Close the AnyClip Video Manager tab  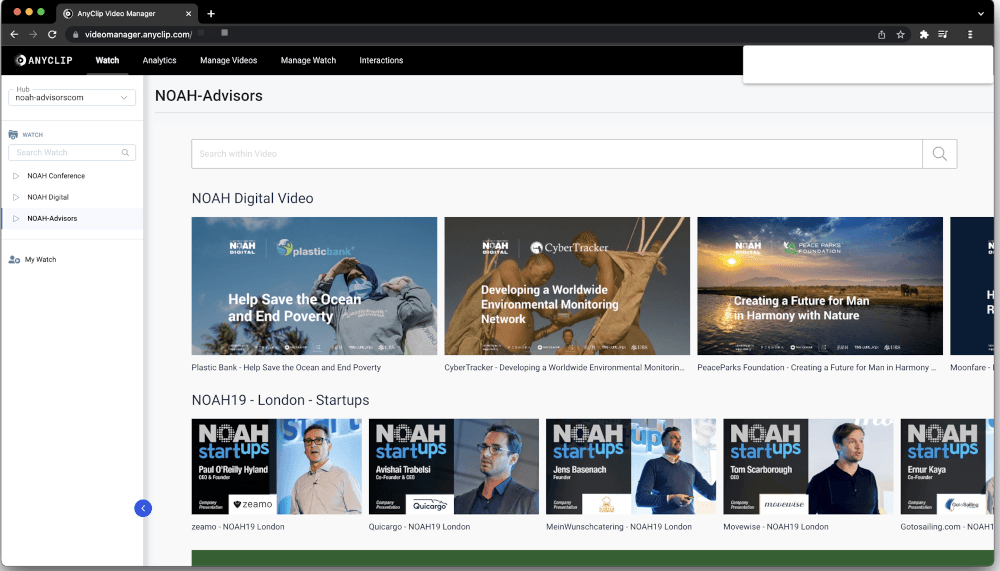[188, 13]
